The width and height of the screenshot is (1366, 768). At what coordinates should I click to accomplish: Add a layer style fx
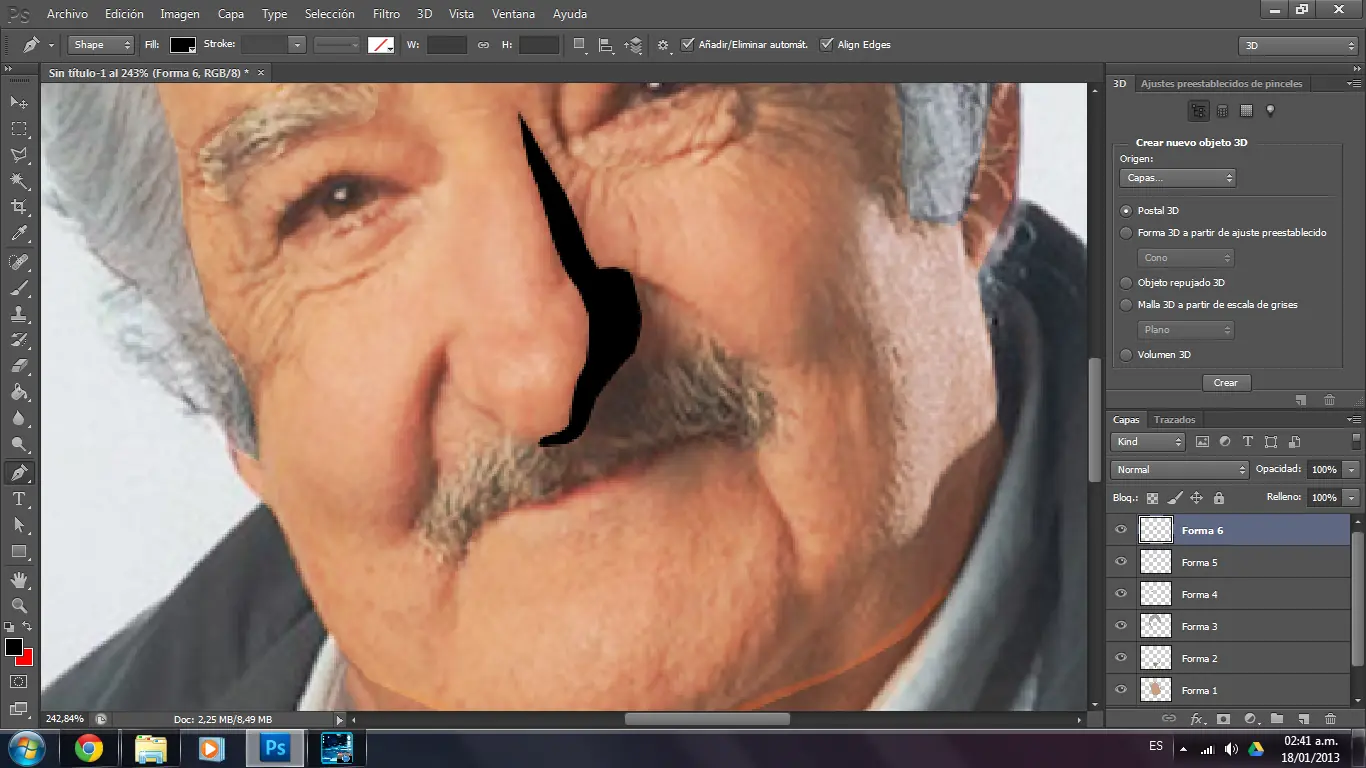coord(1197,719)
